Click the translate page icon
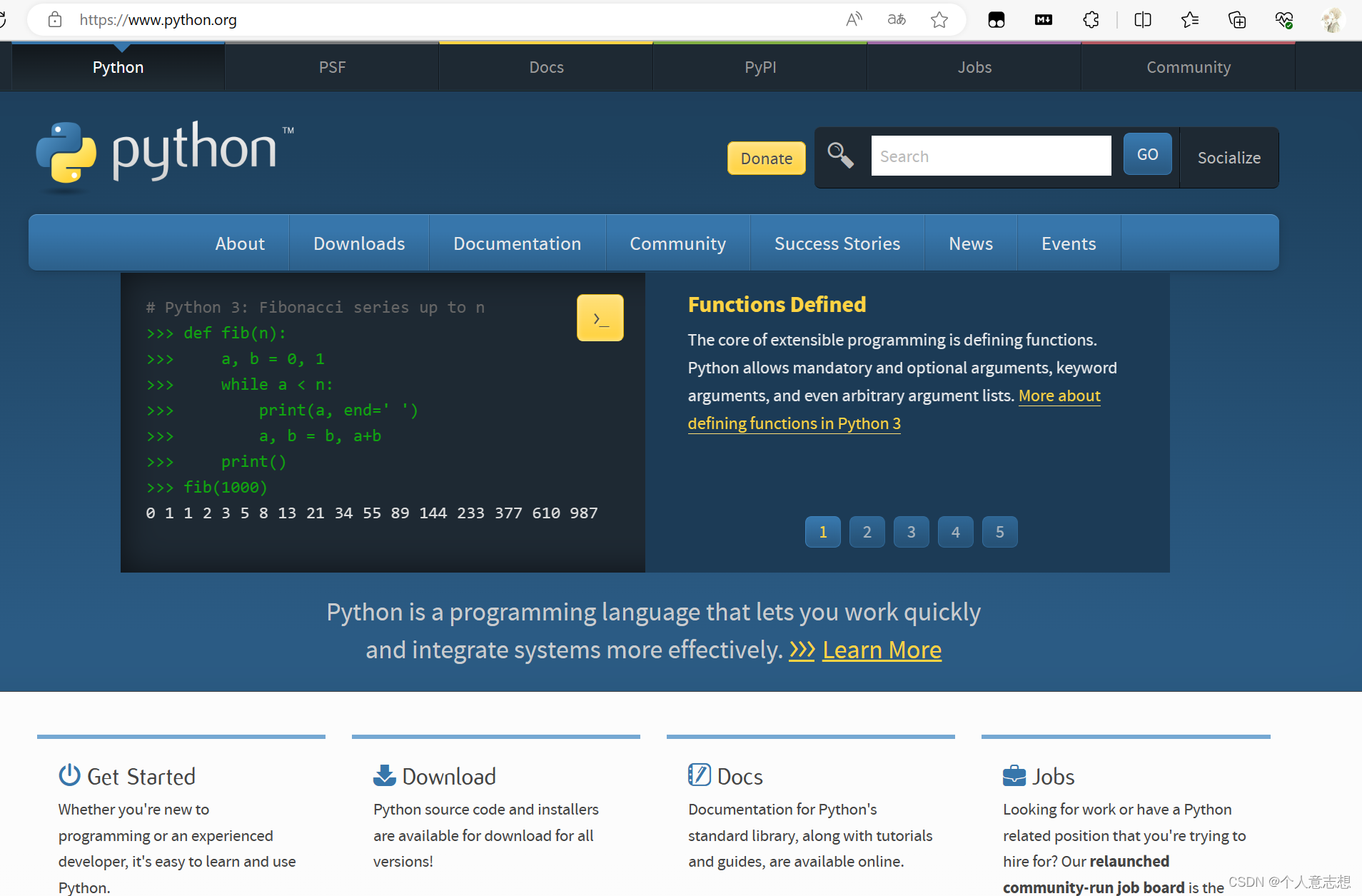 point(897,19)
